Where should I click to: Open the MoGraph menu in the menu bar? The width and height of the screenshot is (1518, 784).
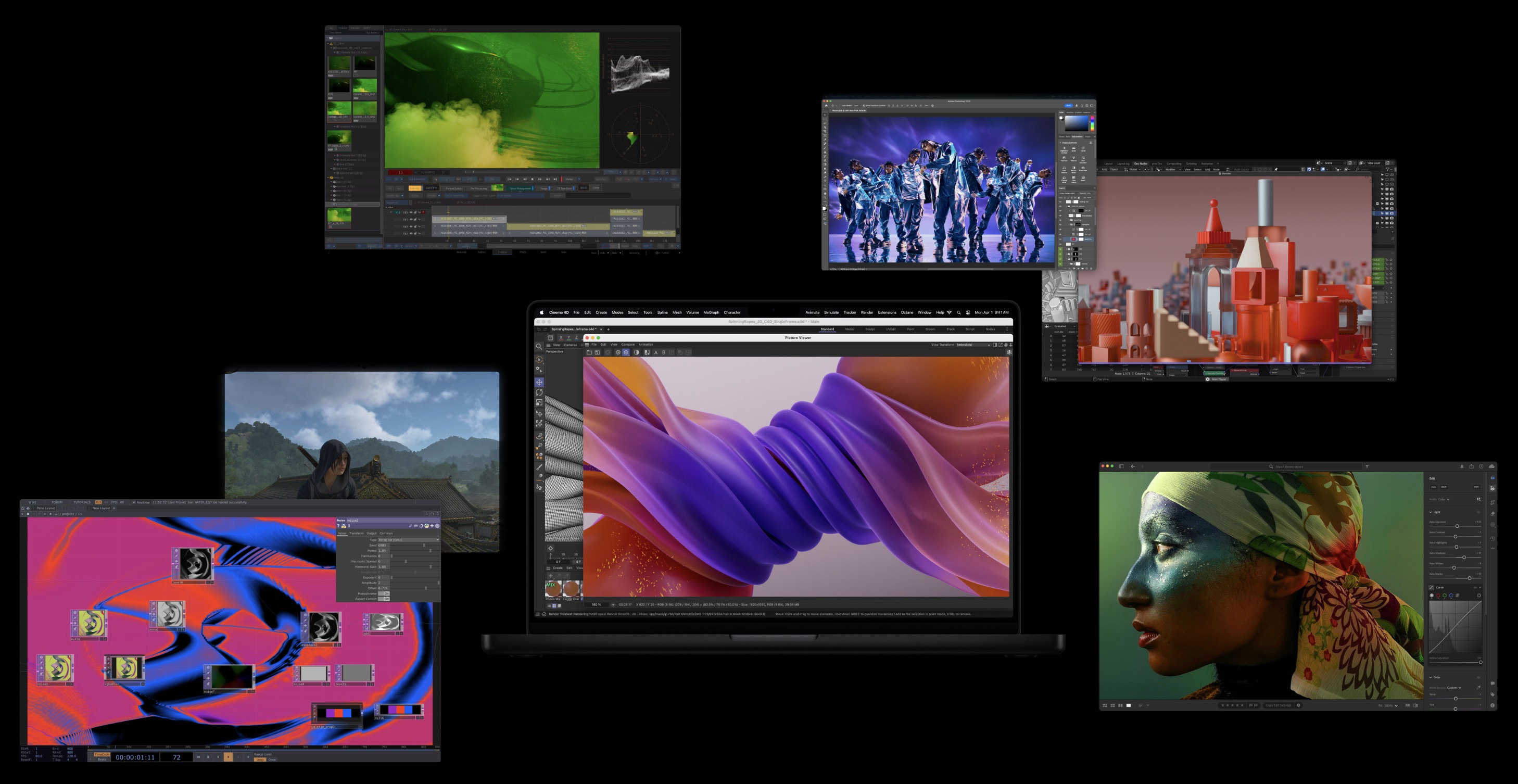tap(711, 312)
